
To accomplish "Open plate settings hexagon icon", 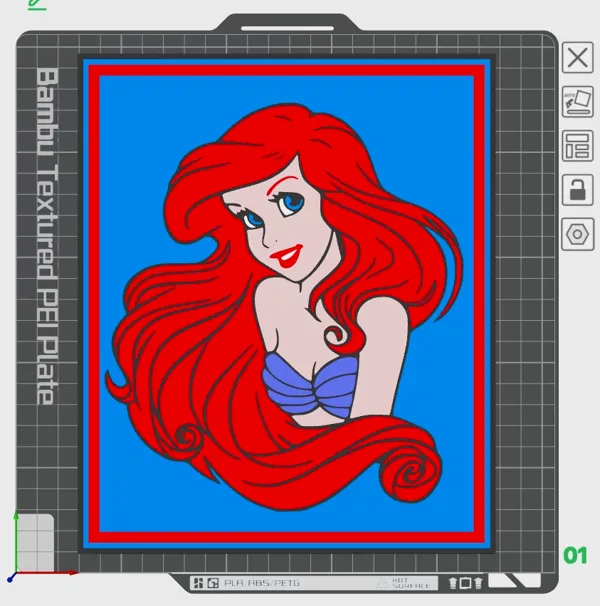I will (577, 234).
